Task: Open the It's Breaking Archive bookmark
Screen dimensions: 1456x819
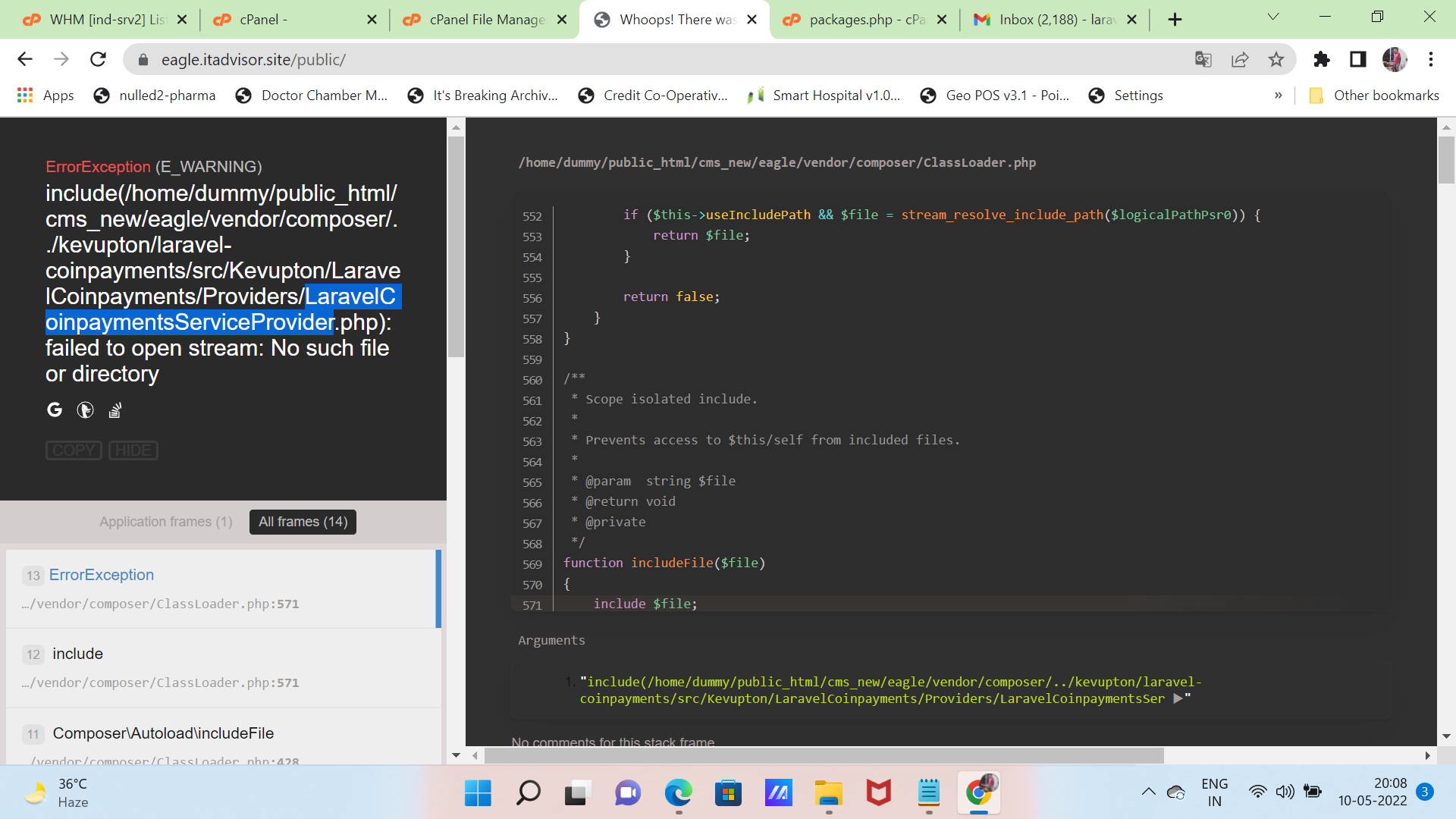Action: 483,96
